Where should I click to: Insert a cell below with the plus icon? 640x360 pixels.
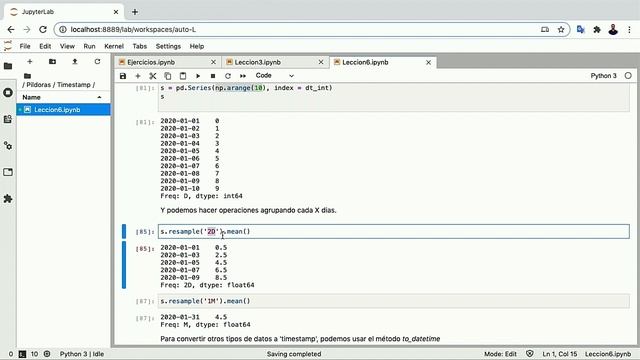click(138, 76)
